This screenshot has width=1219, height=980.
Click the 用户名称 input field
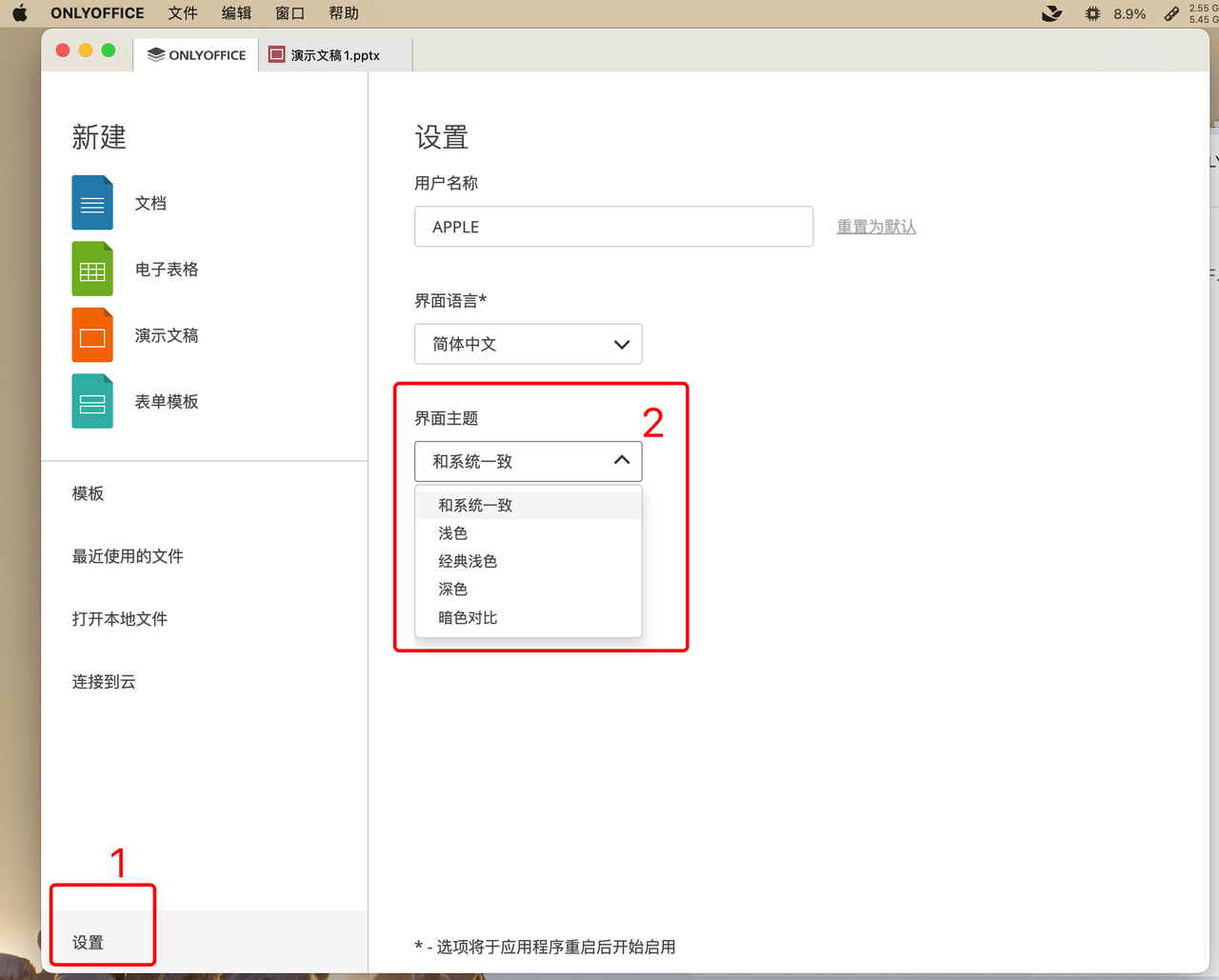613,227
